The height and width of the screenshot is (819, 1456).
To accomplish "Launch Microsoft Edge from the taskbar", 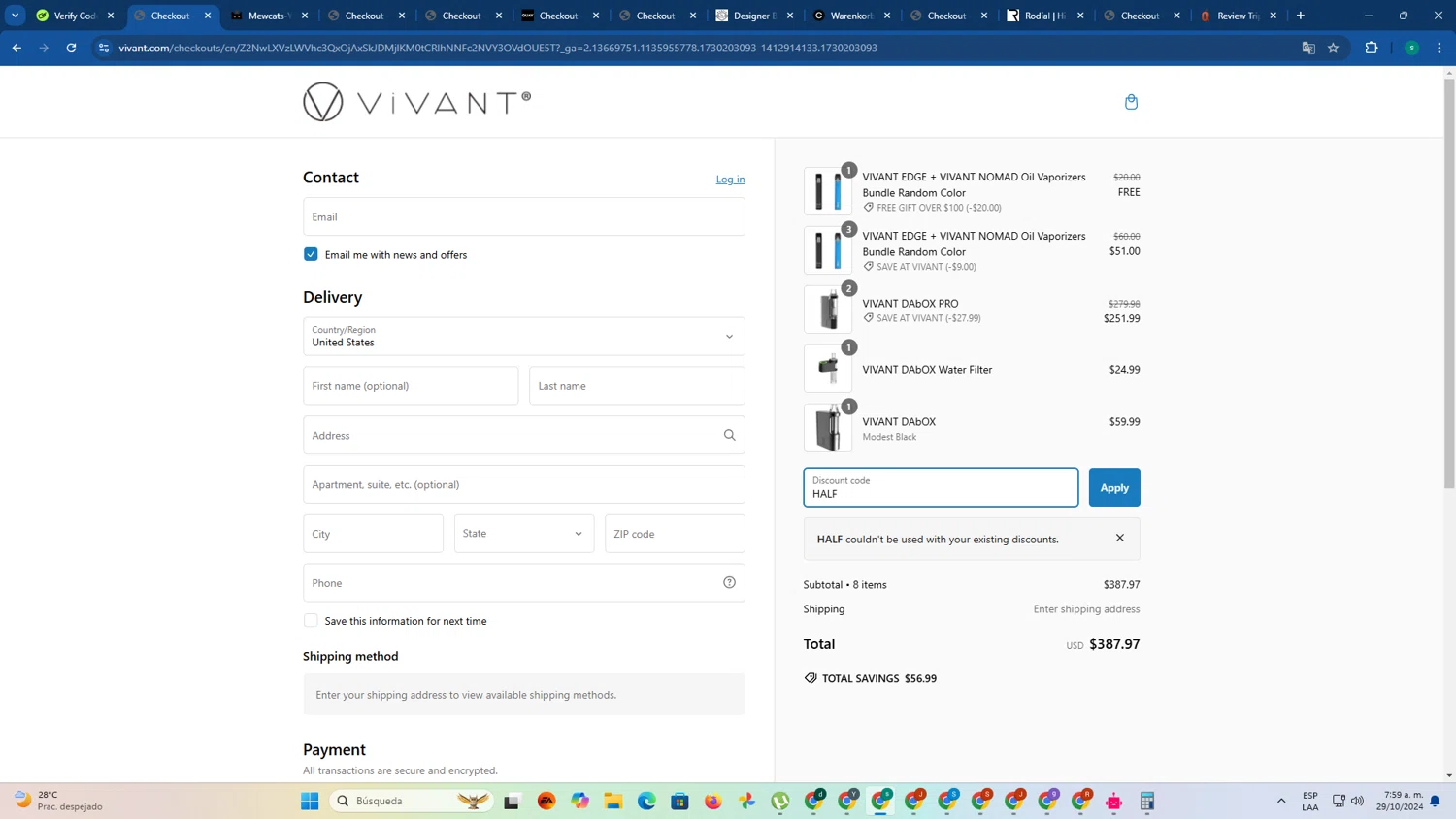I will tap(646, 801).
